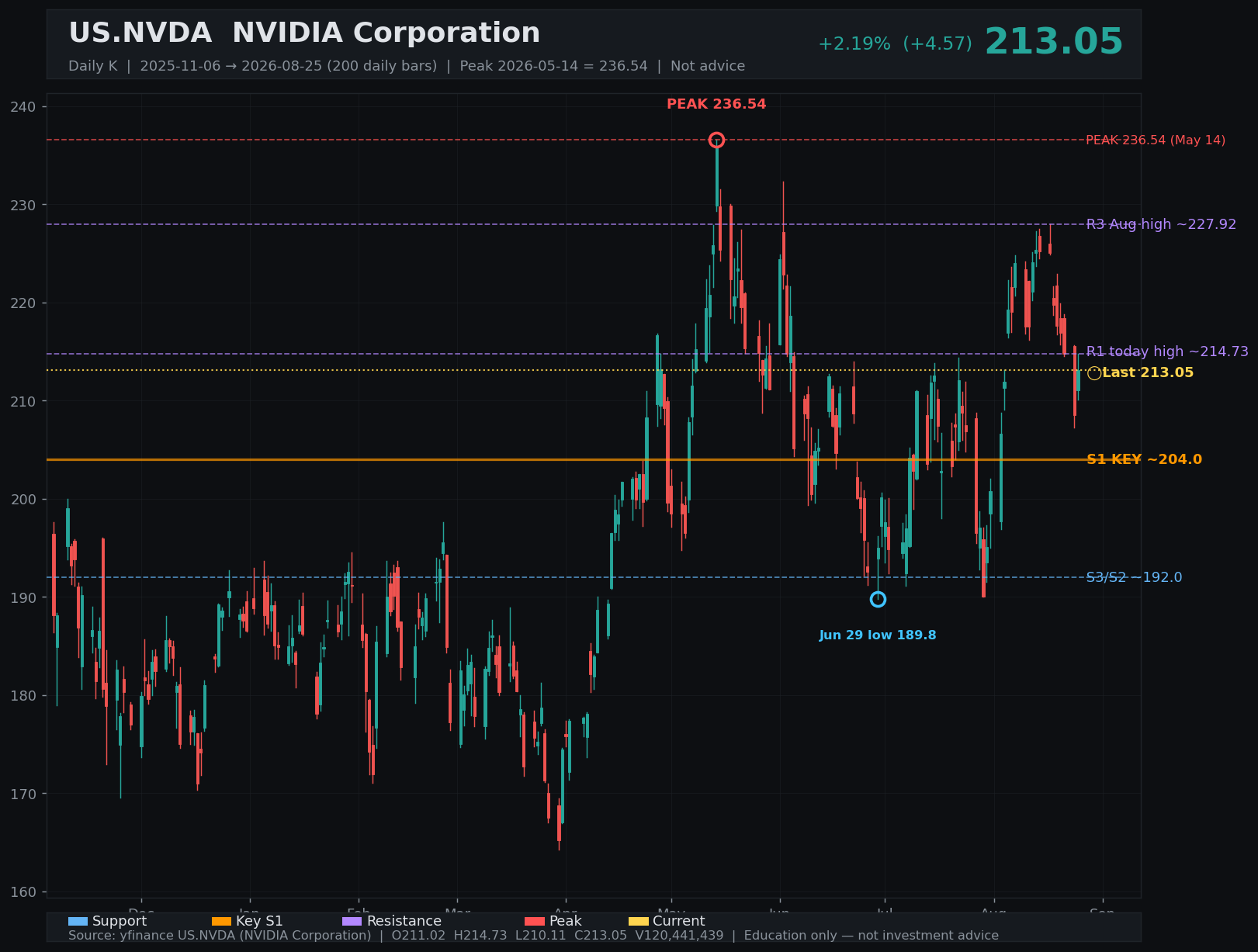Viewport: 1258px width, 952px height.
Task: Click the red peak marker circle
Action: click(x=716, y=140)
